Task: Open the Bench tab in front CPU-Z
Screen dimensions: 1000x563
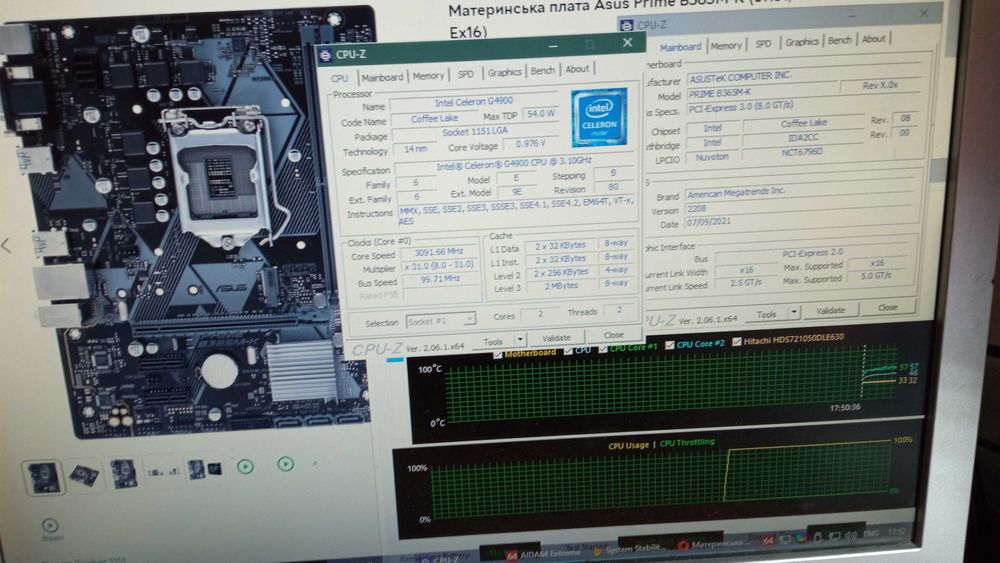Action: (543, 71)
